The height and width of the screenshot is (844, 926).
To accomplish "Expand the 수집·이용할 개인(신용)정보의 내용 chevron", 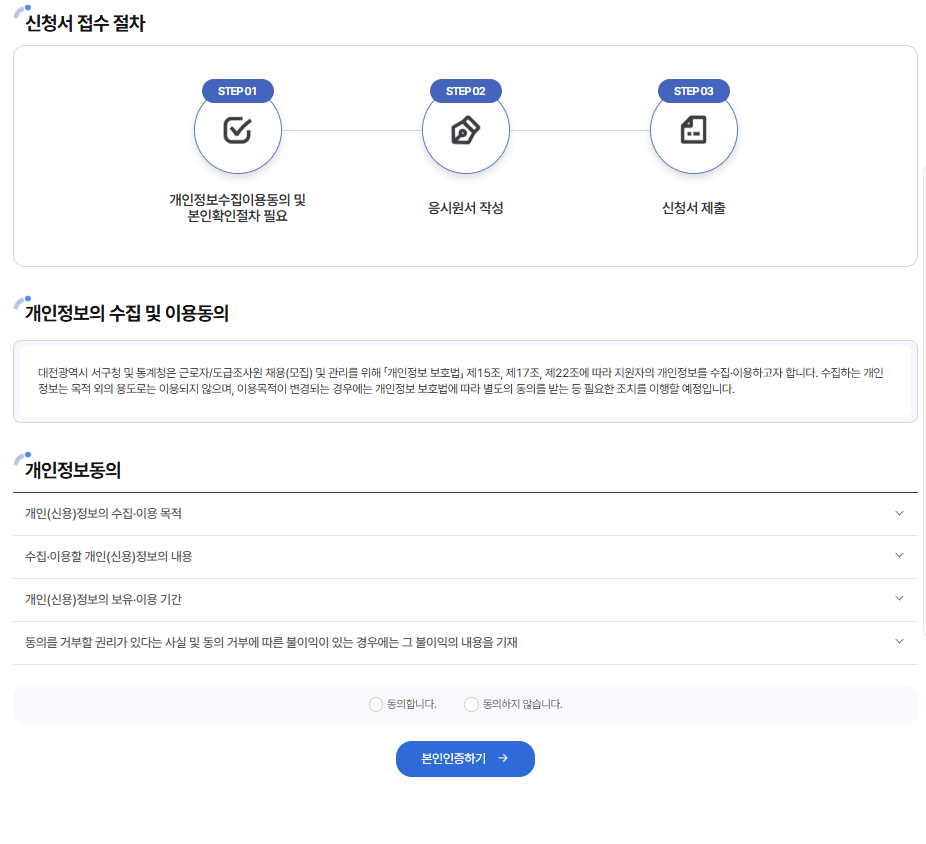I will click(899, 556).
